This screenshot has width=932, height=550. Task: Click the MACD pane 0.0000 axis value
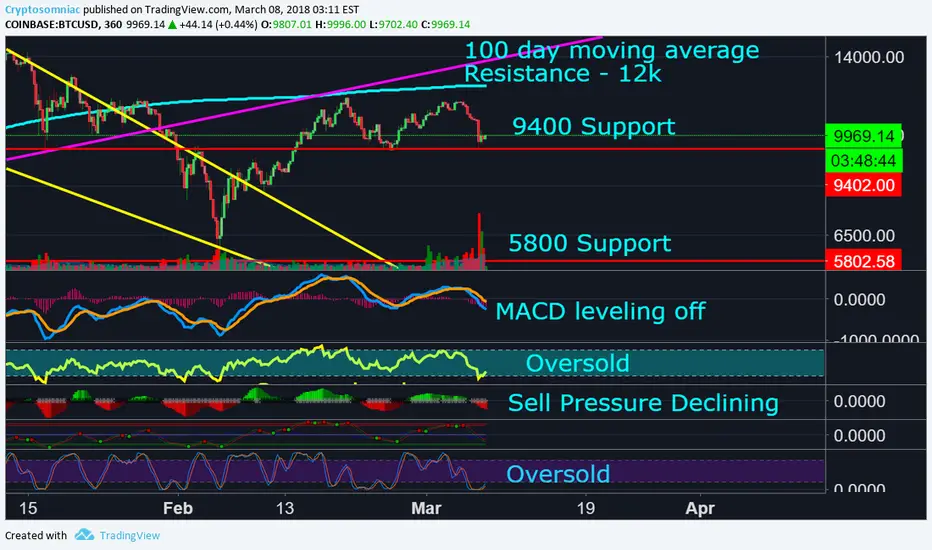coord(859,300)
